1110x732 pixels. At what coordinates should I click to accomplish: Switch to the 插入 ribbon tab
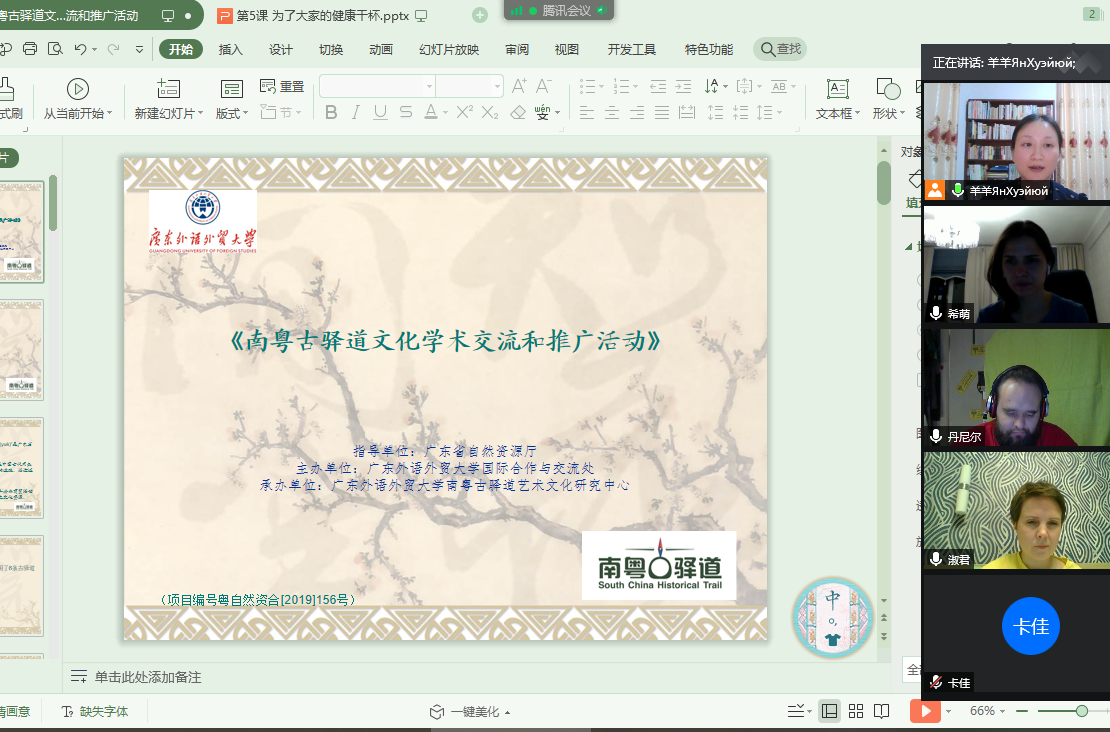pyautogui.click(x=229, y=48)
